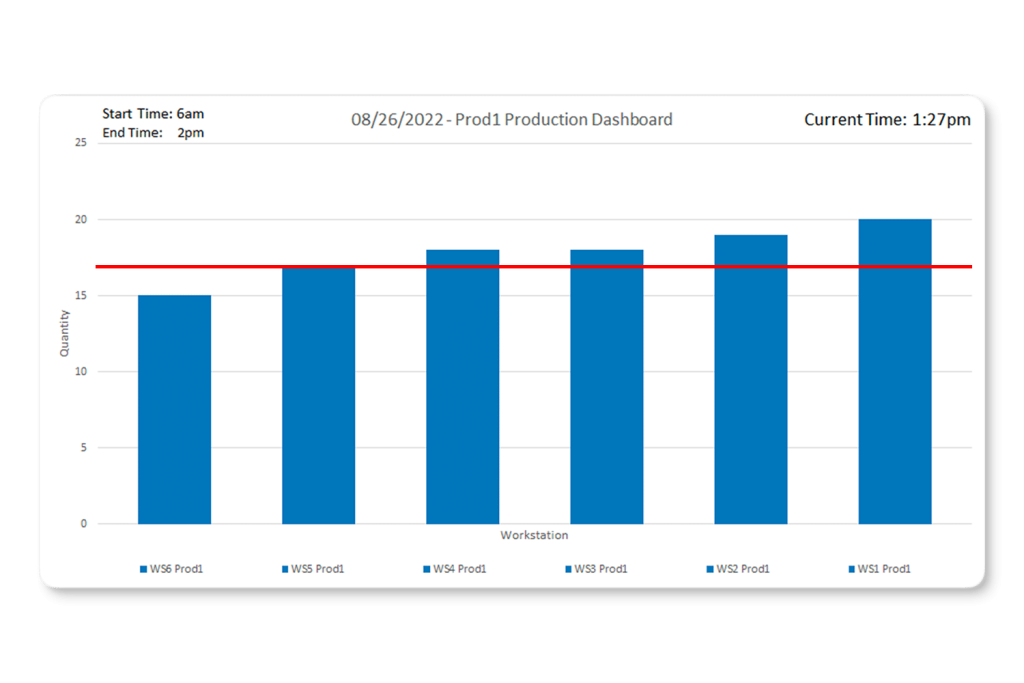Image resolution: width=1024 pixels, height=683 pixels.
Task: Click the Workstation horizontal axis title
Action: click(534, 535)
